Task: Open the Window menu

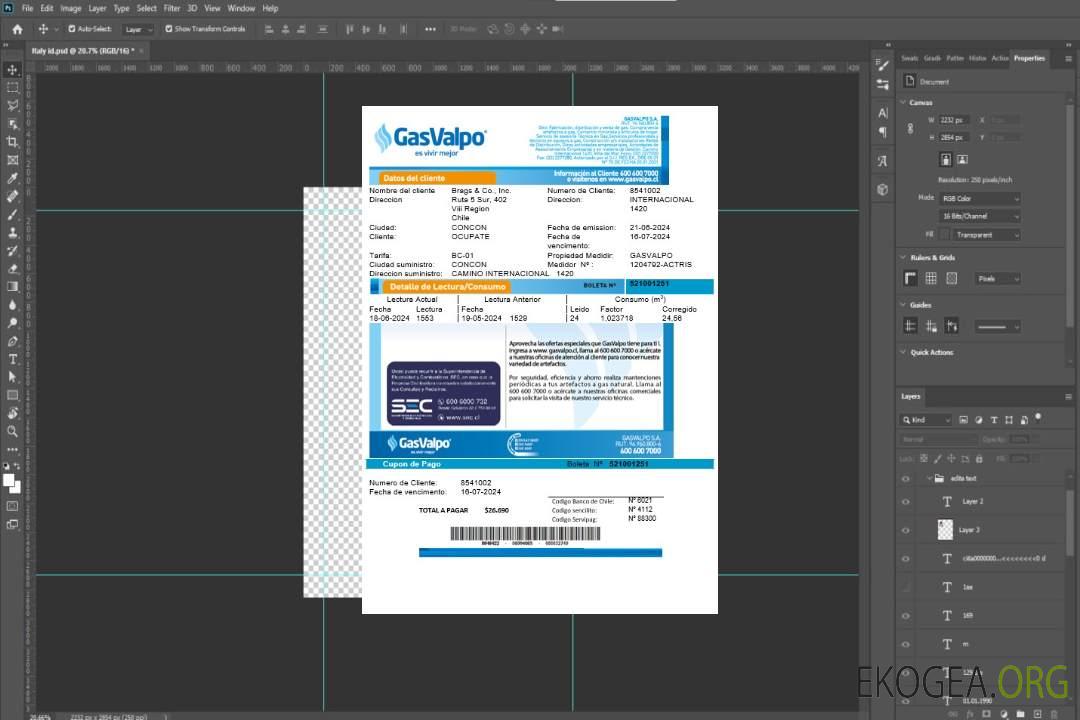Action: click(241, 8)
